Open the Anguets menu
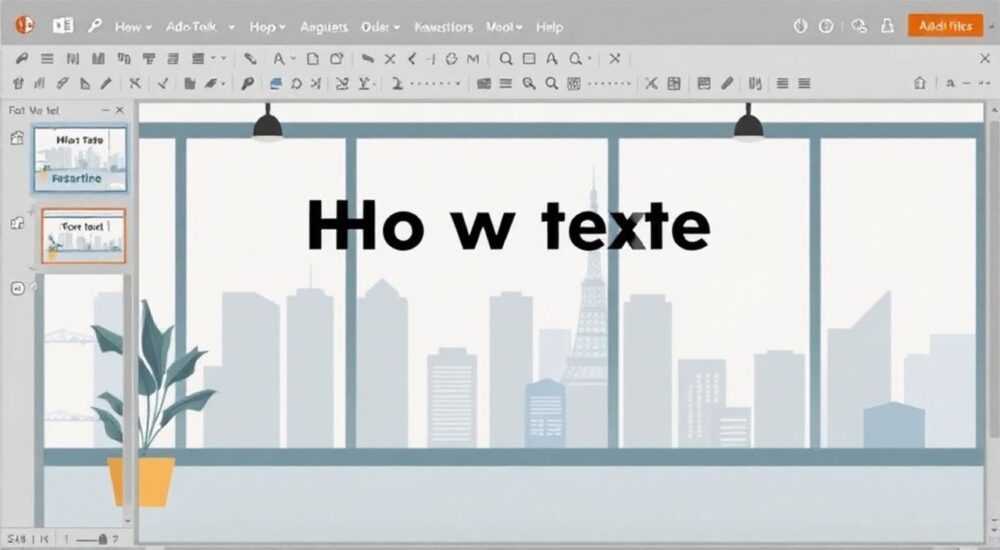 (x=324, y=27)
